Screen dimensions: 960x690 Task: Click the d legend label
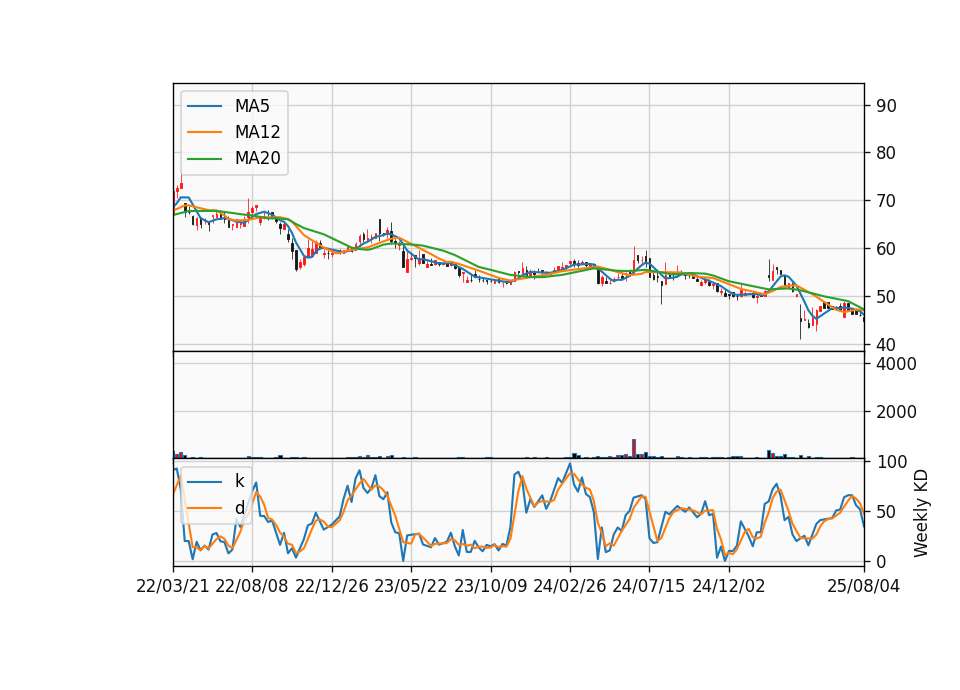239,508
